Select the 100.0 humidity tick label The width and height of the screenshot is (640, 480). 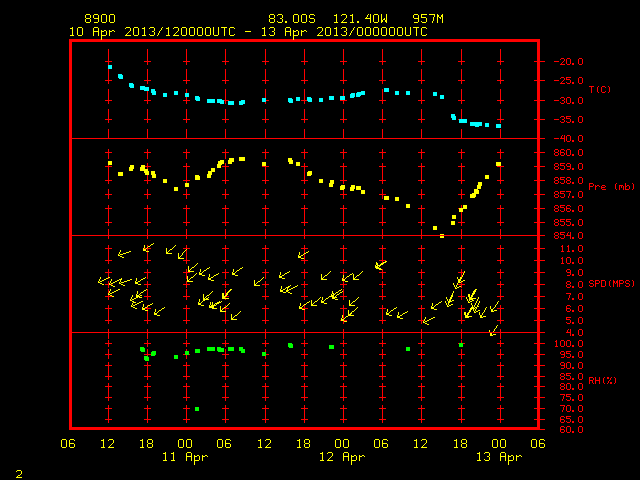tap(569, 344)
